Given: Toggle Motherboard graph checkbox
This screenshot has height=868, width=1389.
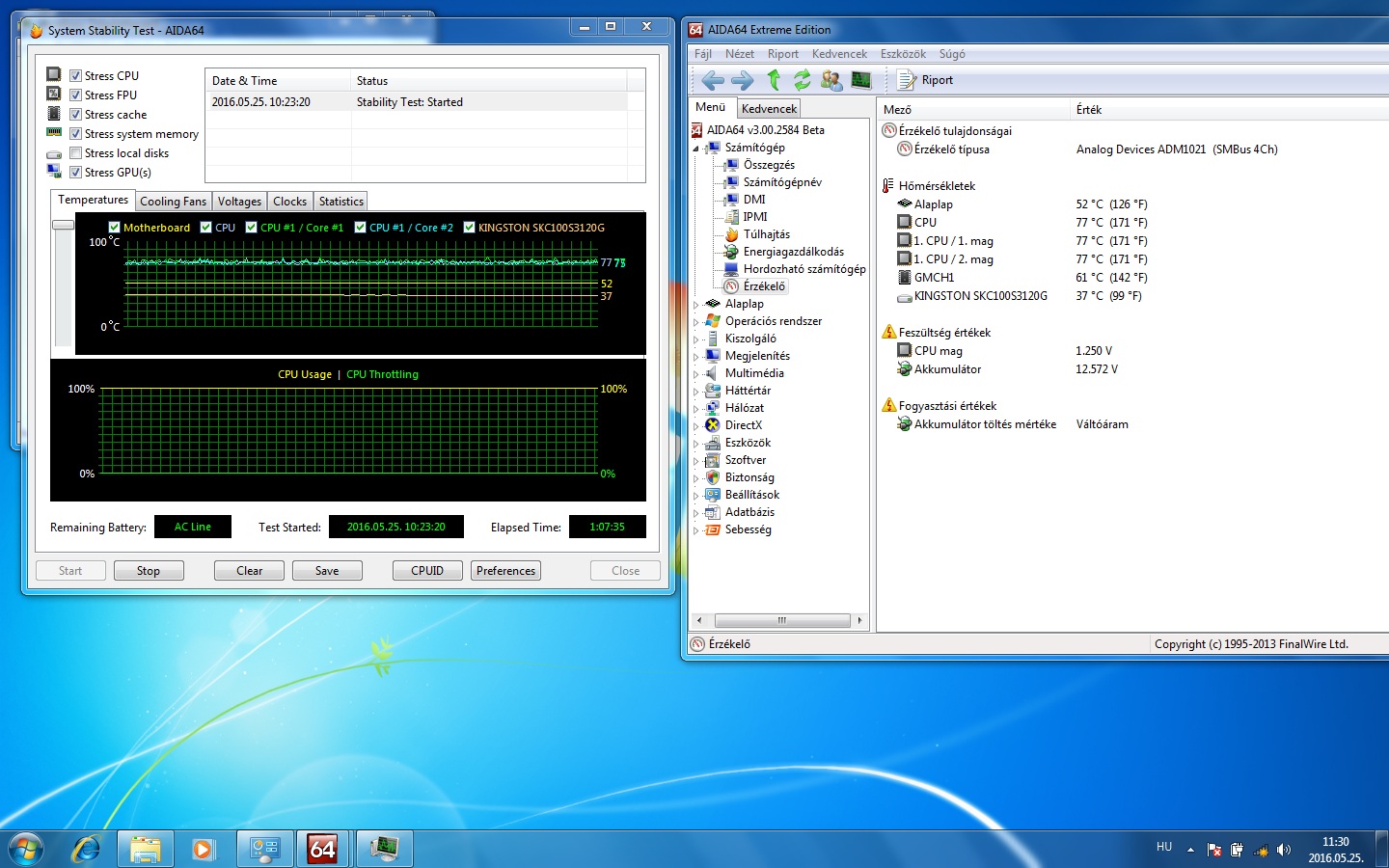Looking at the screenshot, I should click(114, 228).
